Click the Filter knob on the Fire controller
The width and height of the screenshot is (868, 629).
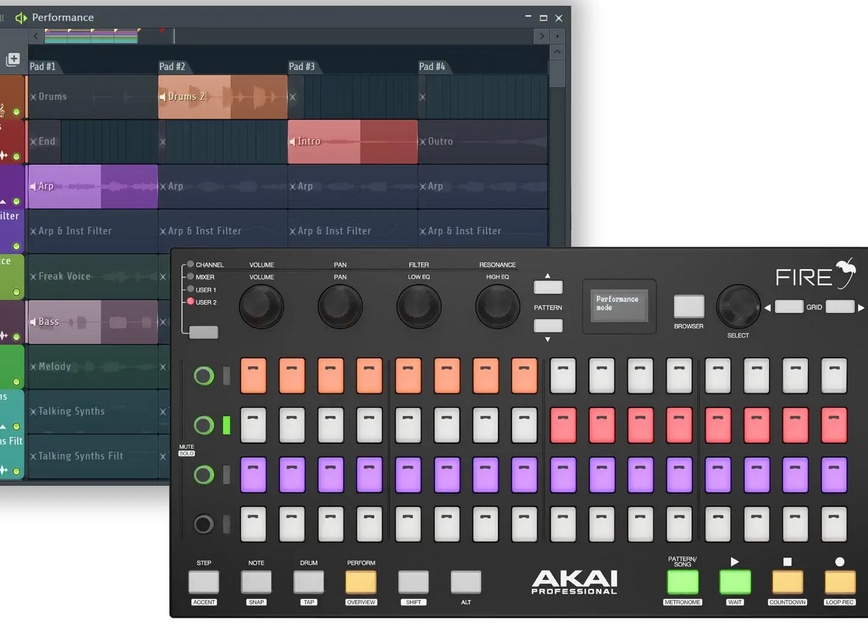click(418, 306)
